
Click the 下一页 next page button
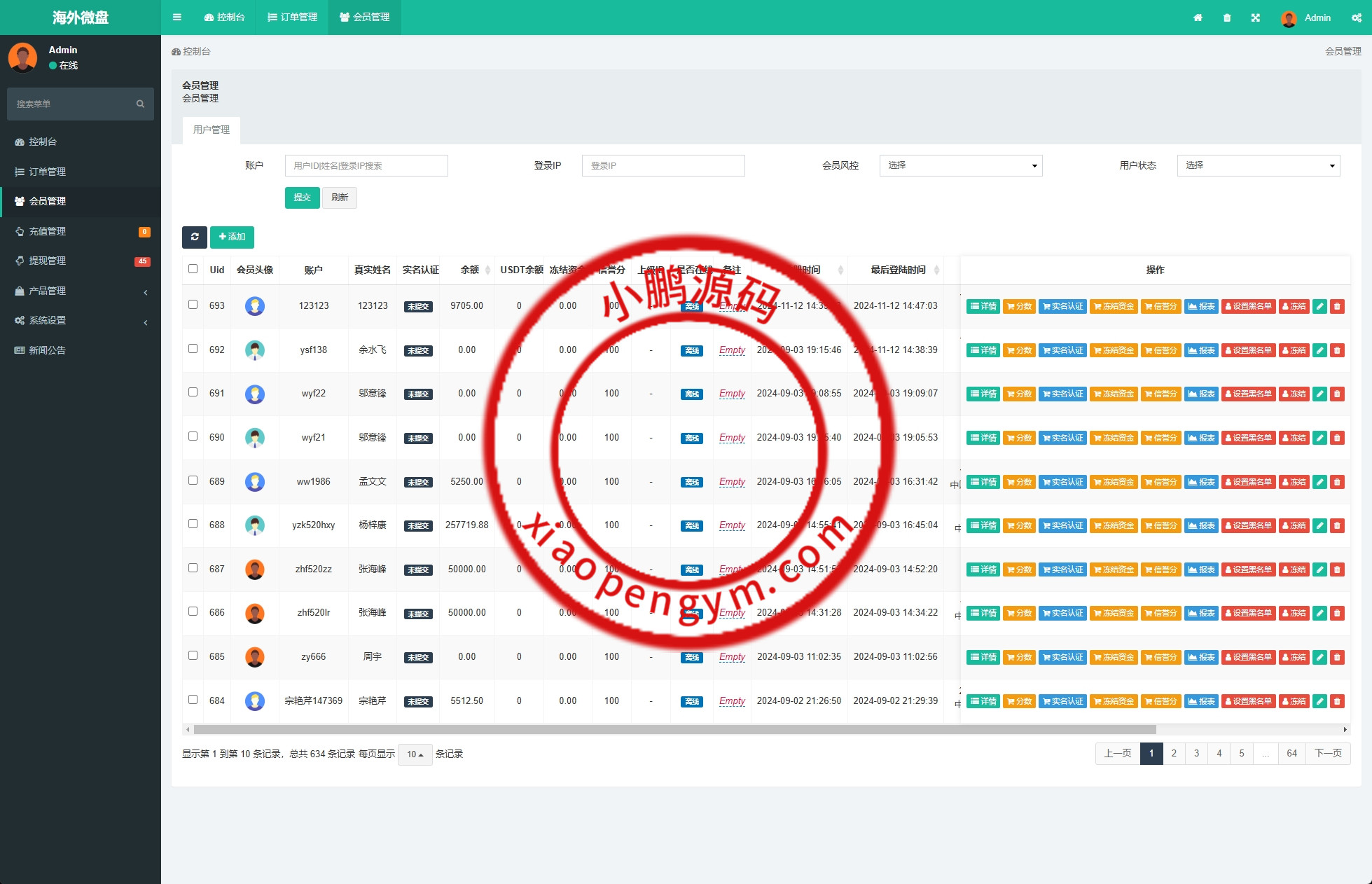(x=1328, y=754)
